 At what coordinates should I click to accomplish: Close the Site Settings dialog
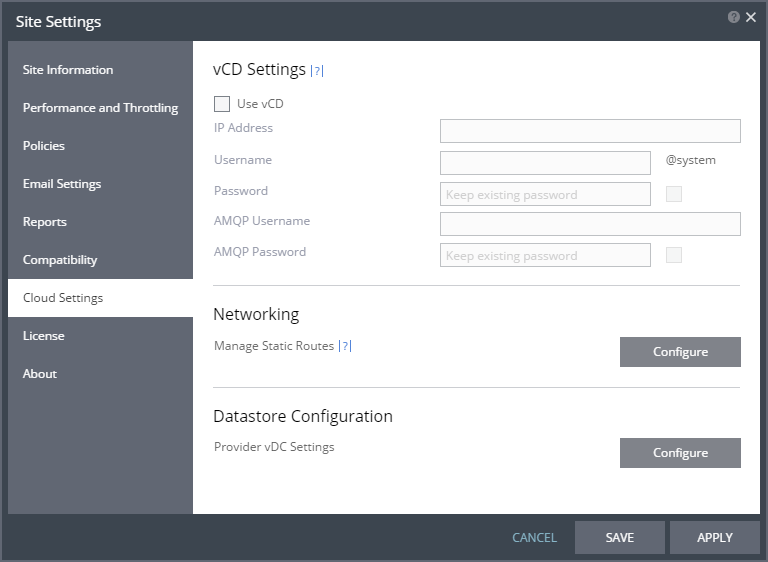(x=751, y=18)
